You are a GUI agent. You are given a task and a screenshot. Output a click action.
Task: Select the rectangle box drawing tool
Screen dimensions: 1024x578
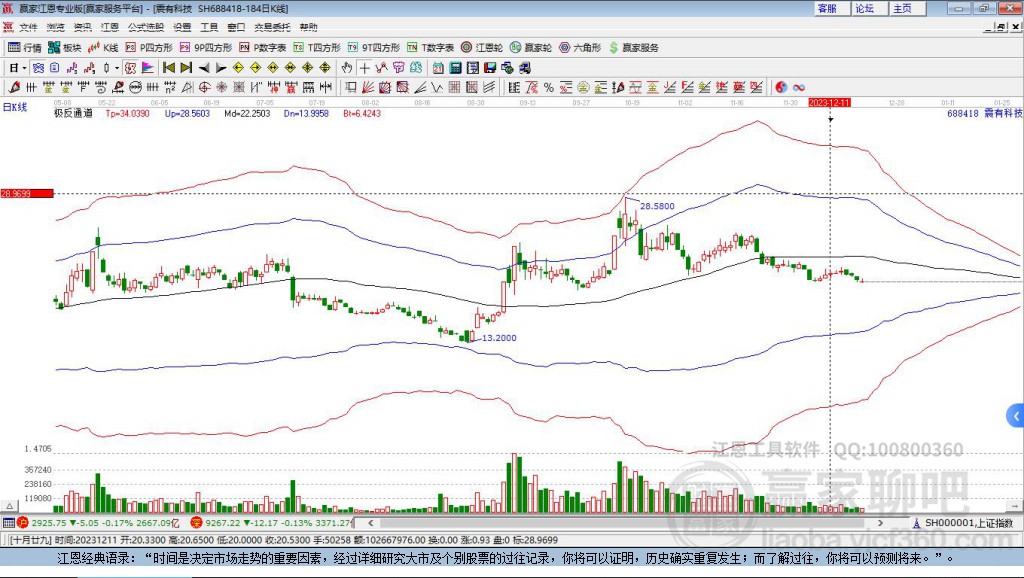click(x=351, y=88)
